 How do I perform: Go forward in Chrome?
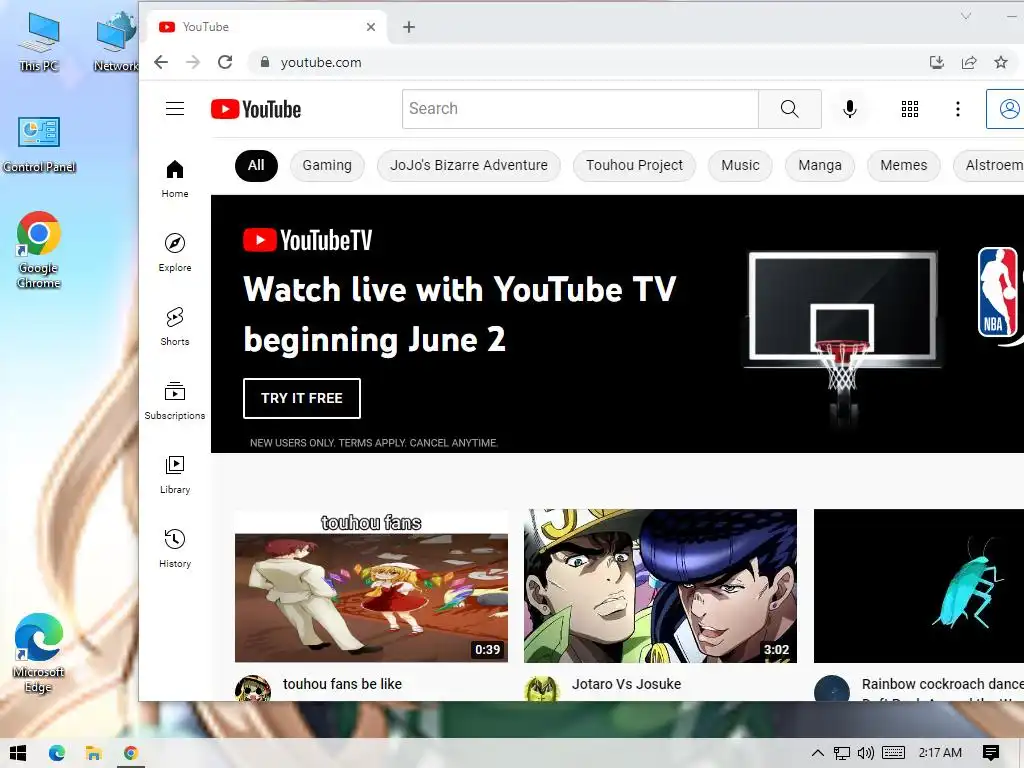(x=193, y=62)
